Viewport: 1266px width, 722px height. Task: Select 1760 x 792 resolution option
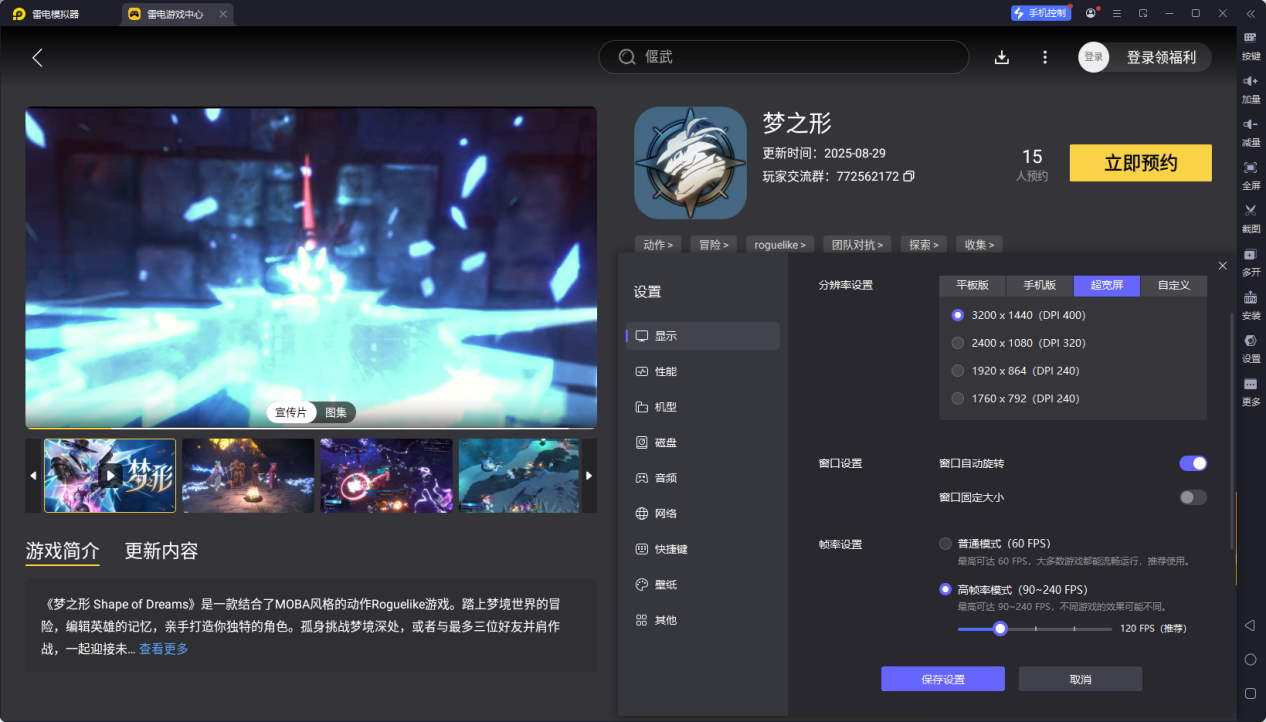pos(958,399)
